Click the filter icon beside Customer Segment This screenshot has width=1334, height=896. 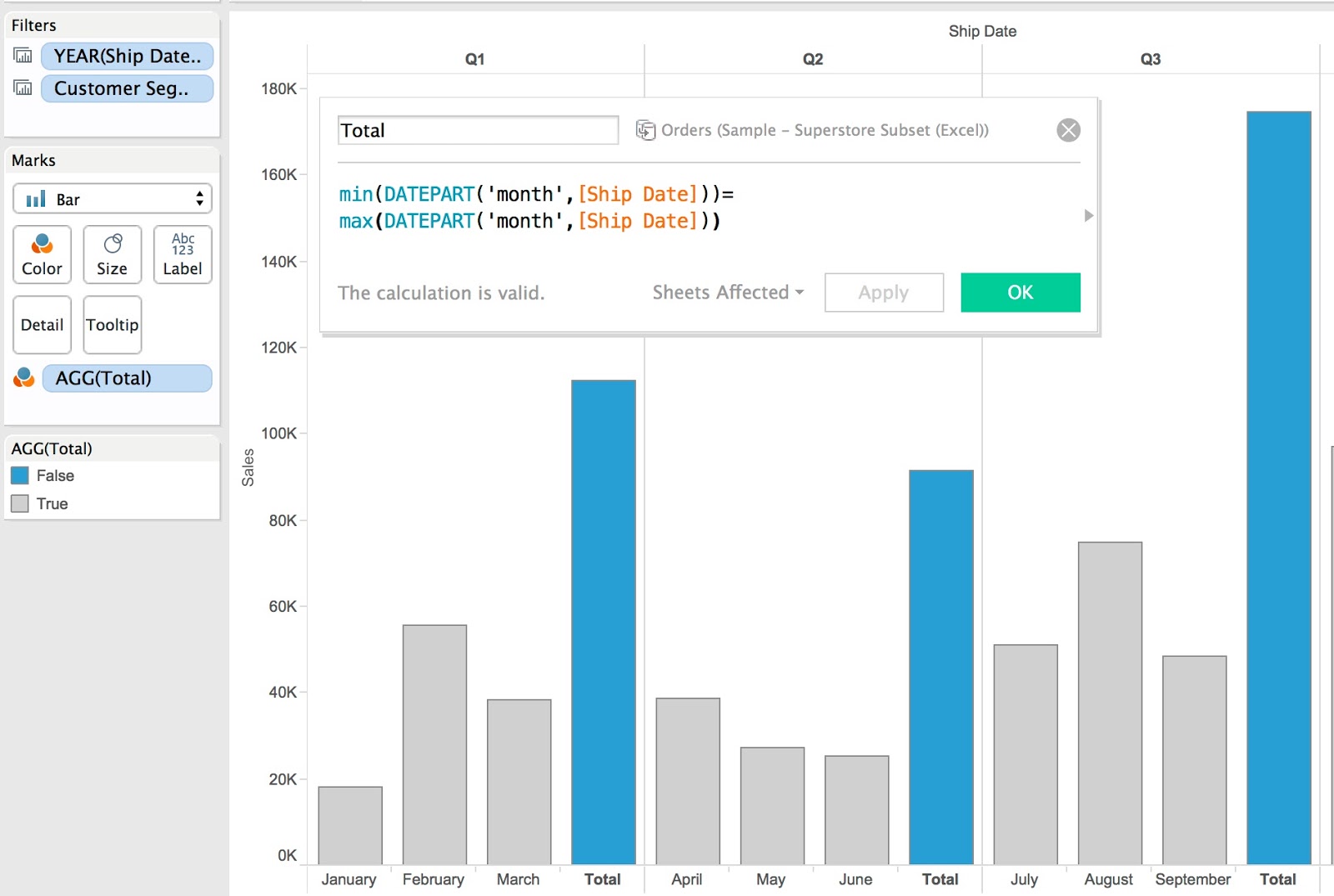click(x=23, y=88)
